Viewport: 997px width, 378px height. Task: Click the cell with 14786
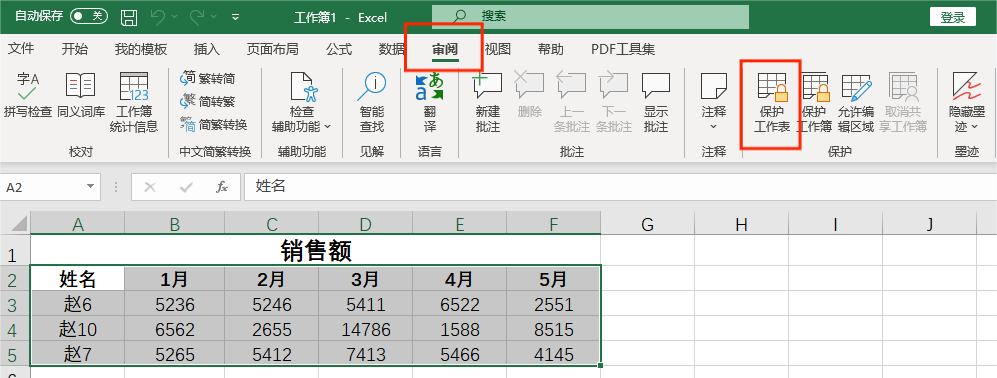pyautogui.click(x=365, y=329)
